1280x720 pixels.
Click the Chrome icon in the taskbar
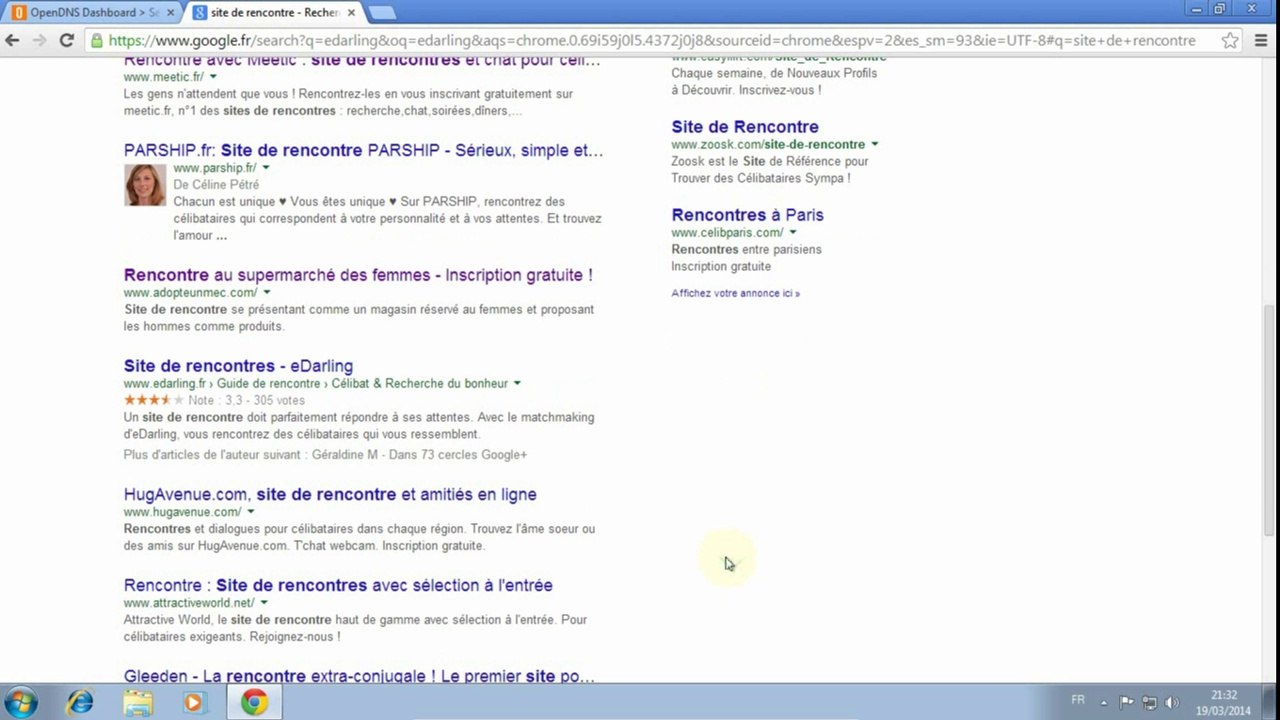(x=254, y=703)
